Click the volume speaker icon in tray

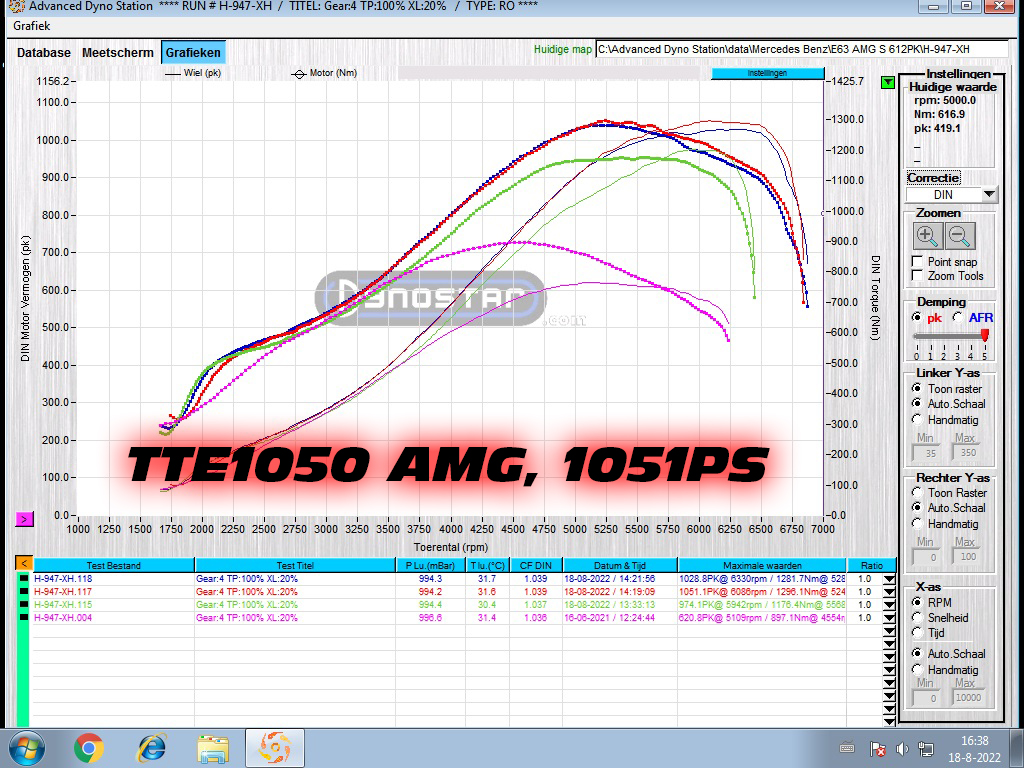tap(902, 748)
